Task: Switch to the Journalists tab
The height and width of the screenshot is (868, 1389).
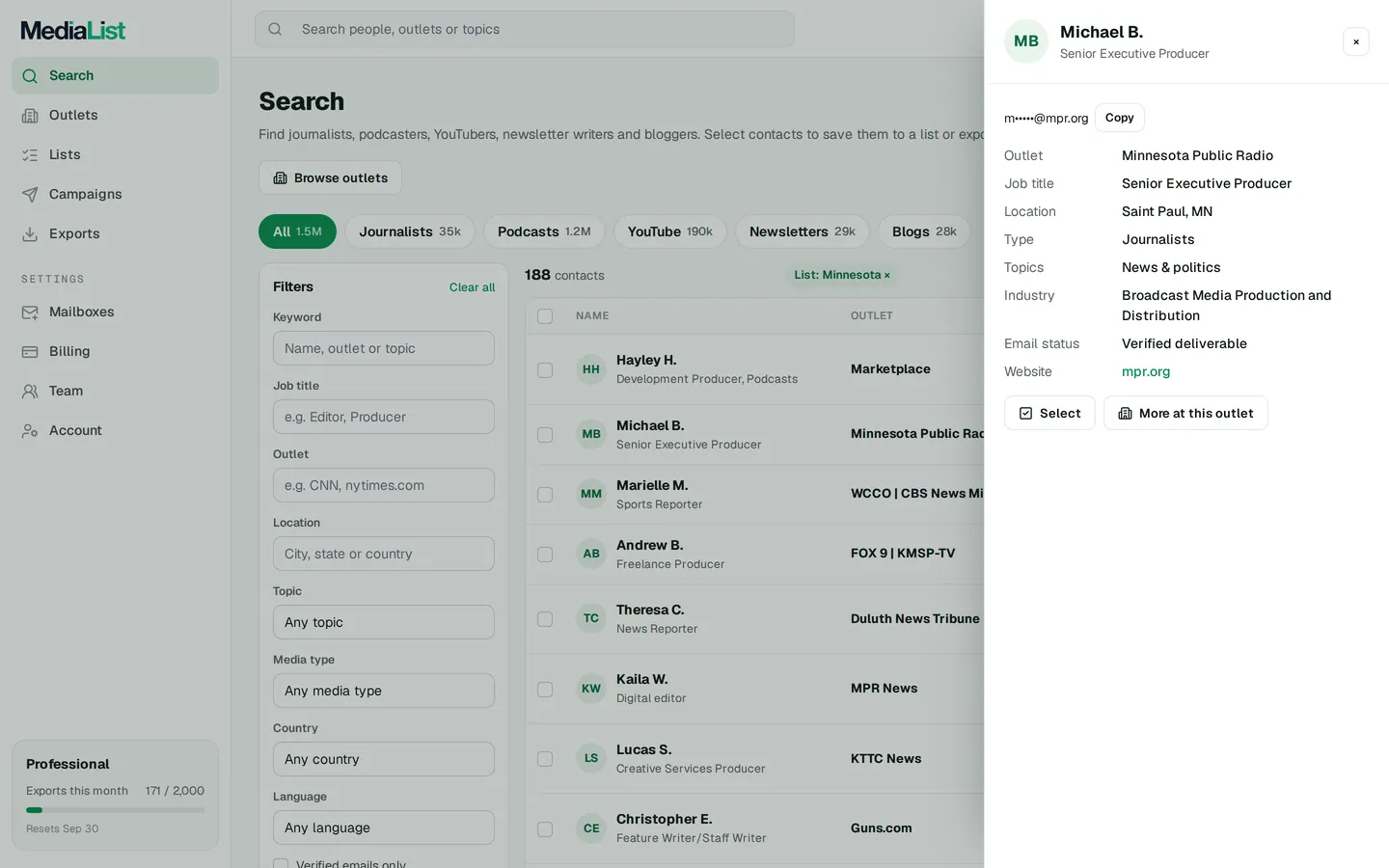Action: [x=410, y=231]
